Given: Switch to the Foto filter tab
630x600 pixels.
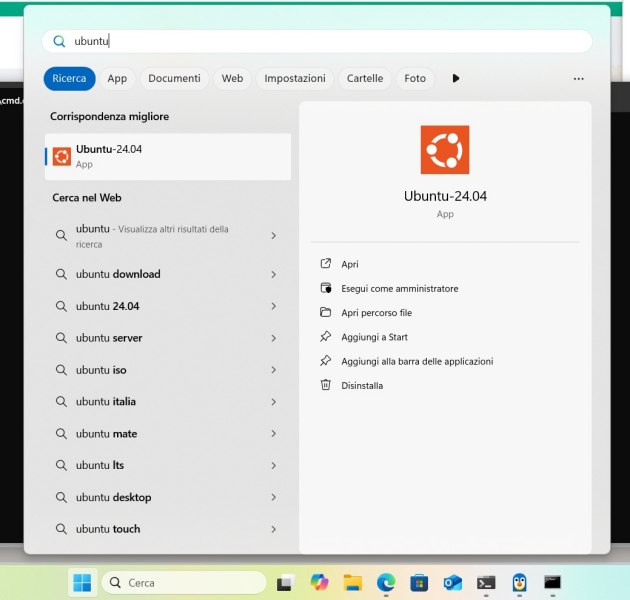Looking at the screenshot, I should (x=415, y=78).
